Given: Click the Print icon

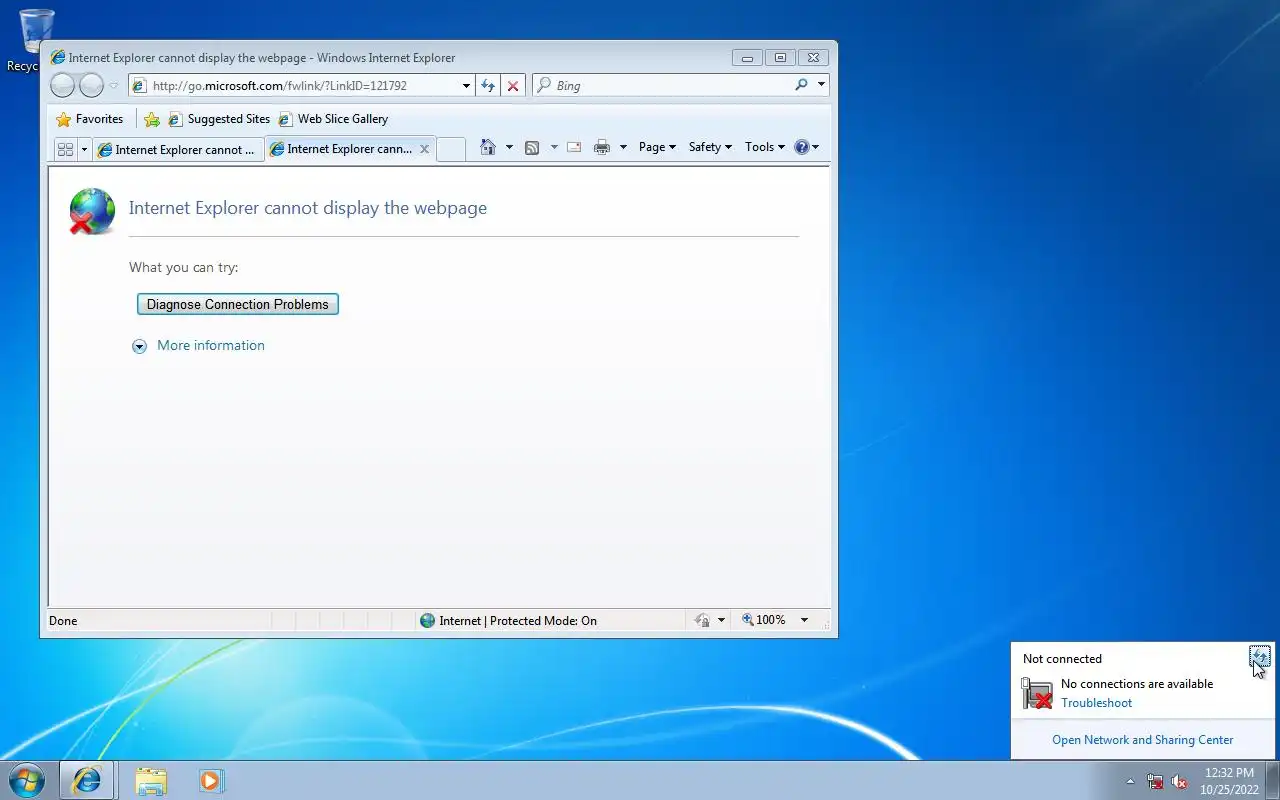Looking at the screenshot, I should click(601, 147).
